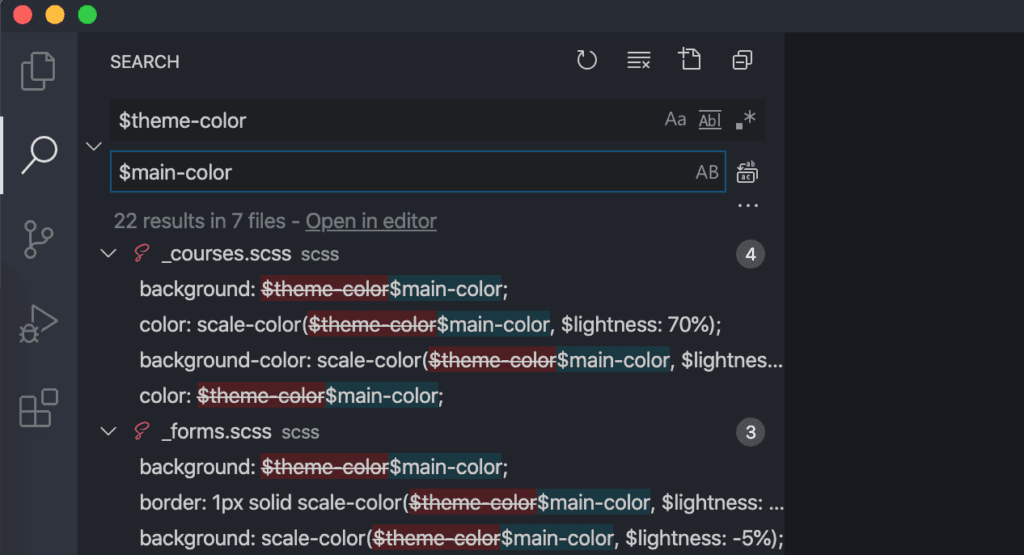The width and height of the screenshot is (1024, 555).
Task: Click the SEARCH panel title
Action: [144, 62]
